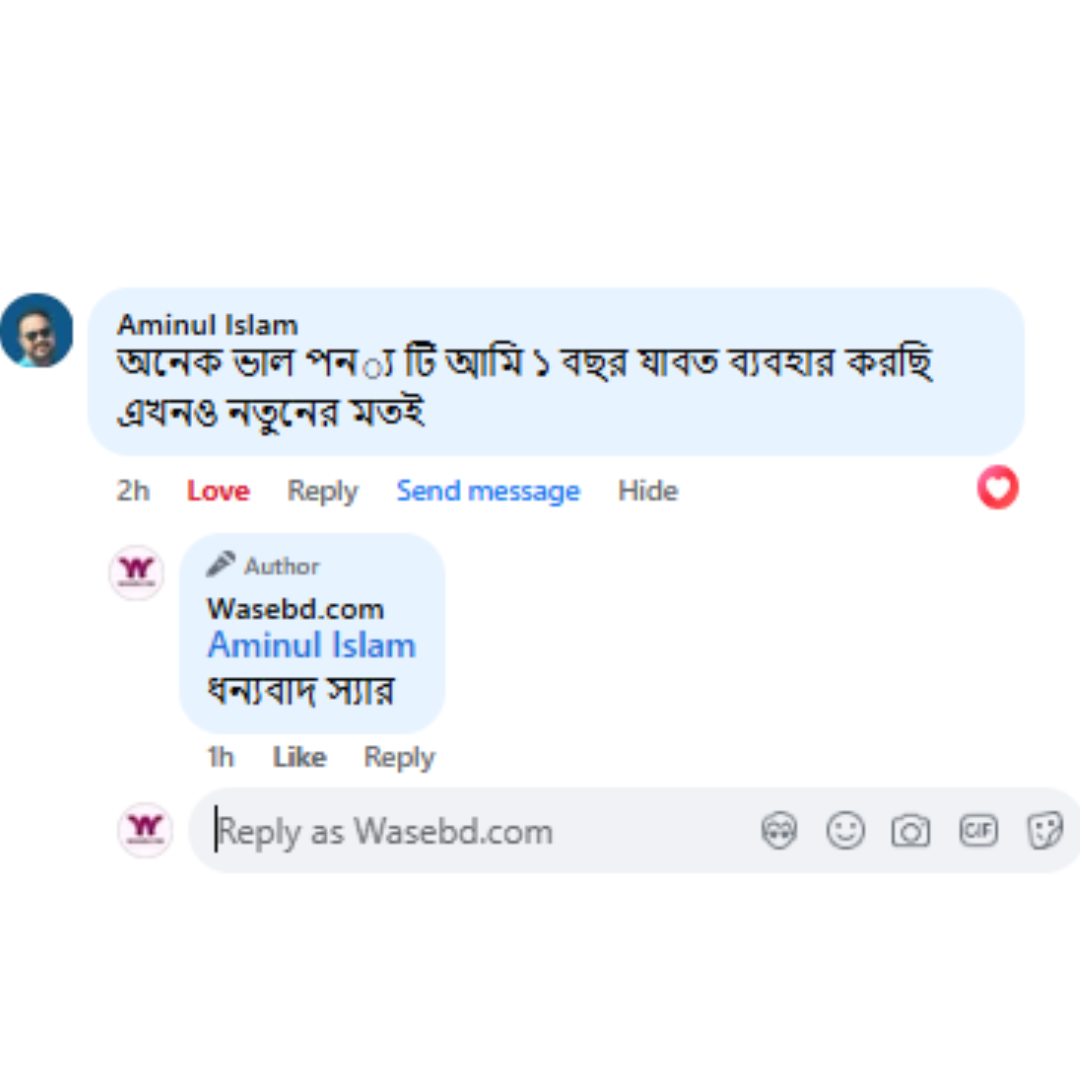Image resolution: width=1080 pixels, height=1080 pixels.
Task: Send message to the commenter
Action: 488,491
